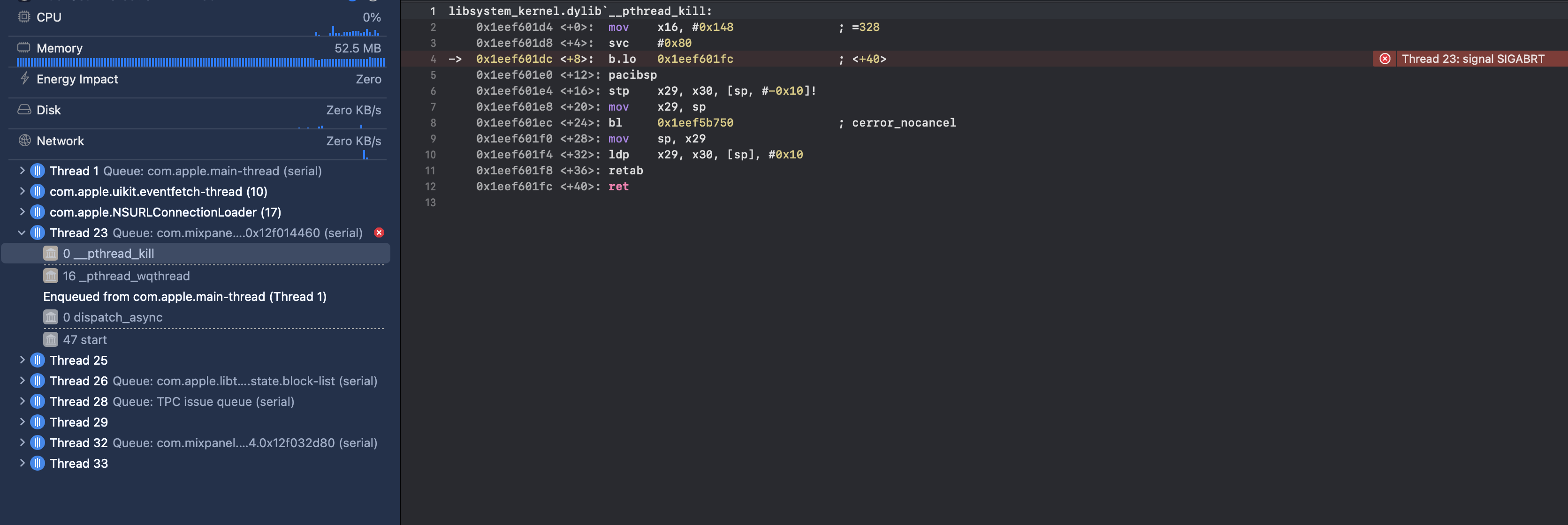Click the Disk gauge icon
This screenshot has width=1568, height=525.
24,110
